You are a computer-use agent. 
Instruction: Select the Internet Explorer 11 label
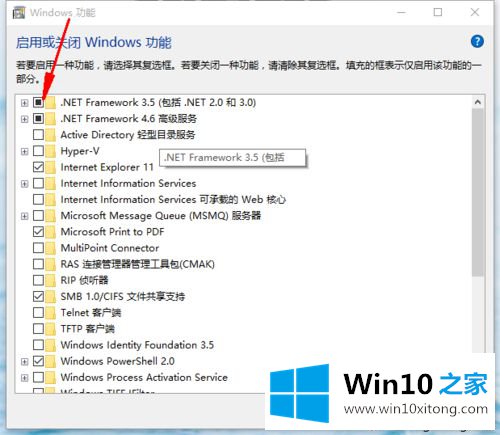point(107,167)
